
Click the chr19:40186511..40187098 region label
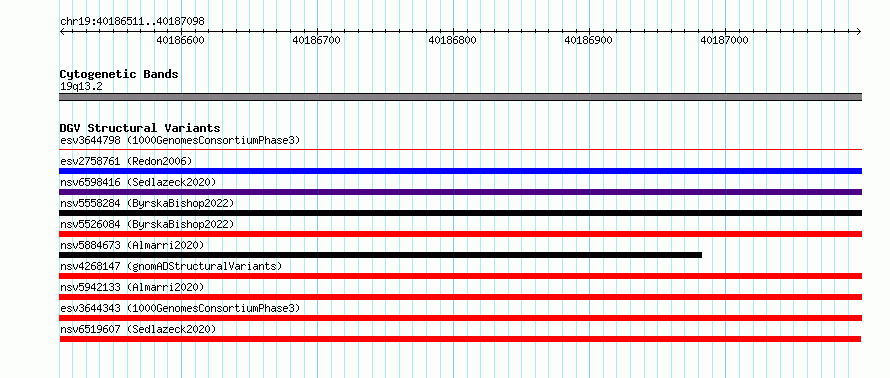coord(132,22)
